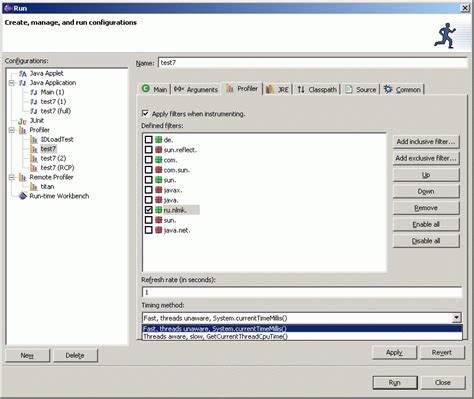Move filter with the Up button
This screenshot has width=474, height=399.
pos(426,175)
